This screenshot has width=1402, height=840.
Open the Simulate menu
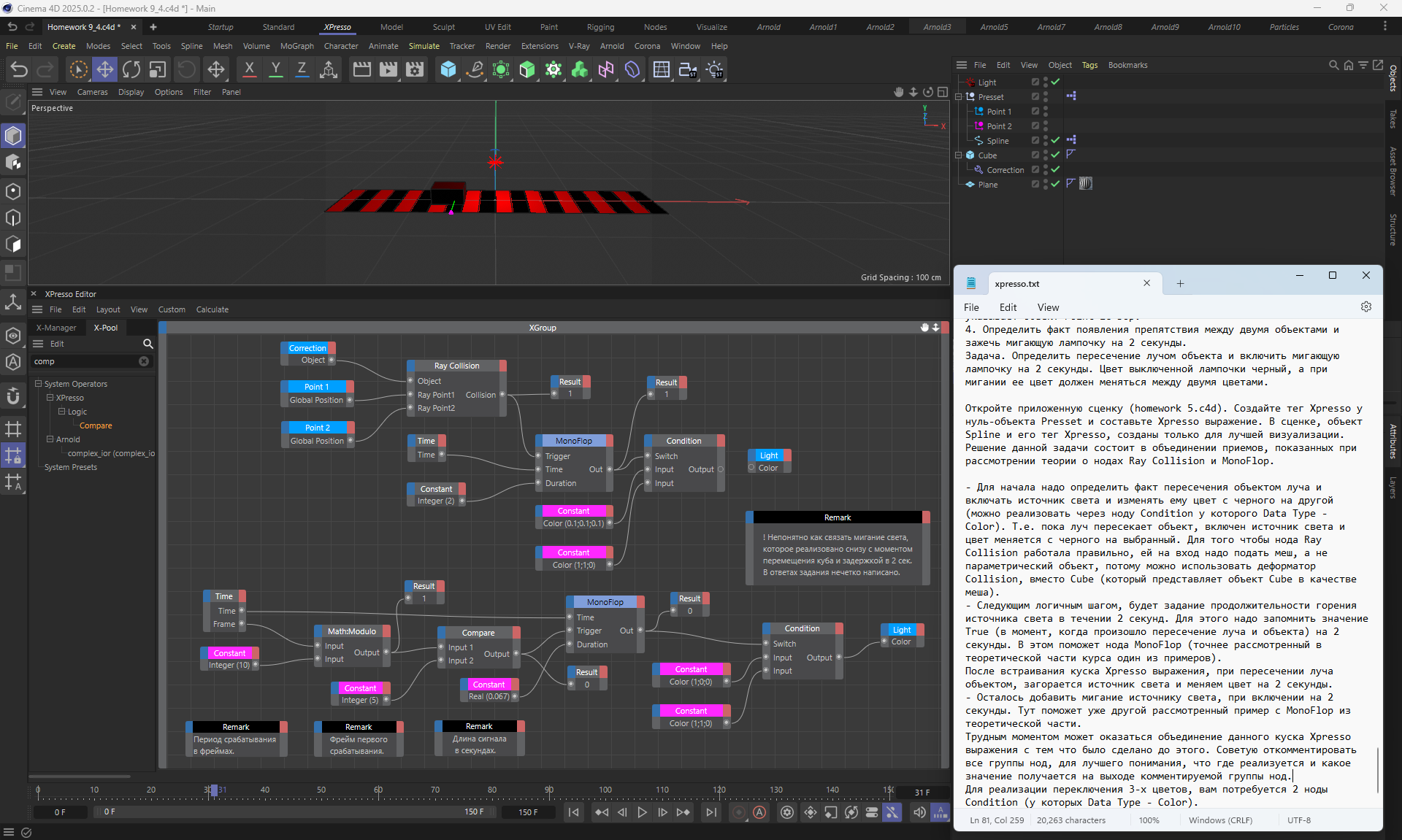click(424, 46)
